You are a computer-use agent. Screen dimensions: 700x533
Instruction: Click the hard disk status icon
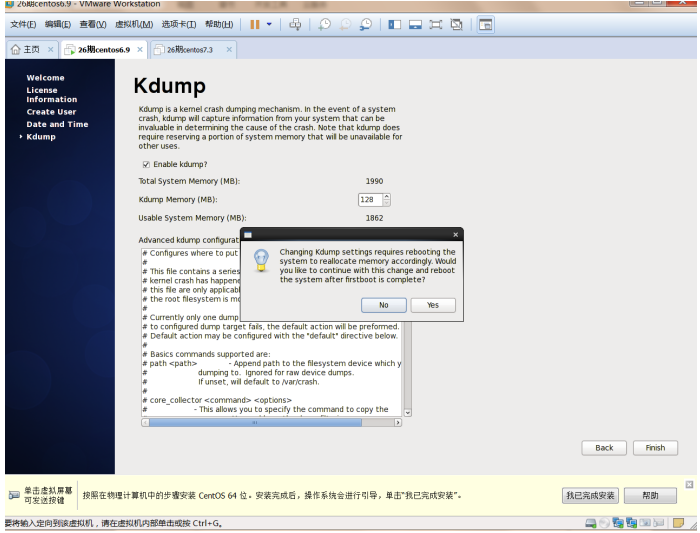pyautogui.click(x=591, y=523)
